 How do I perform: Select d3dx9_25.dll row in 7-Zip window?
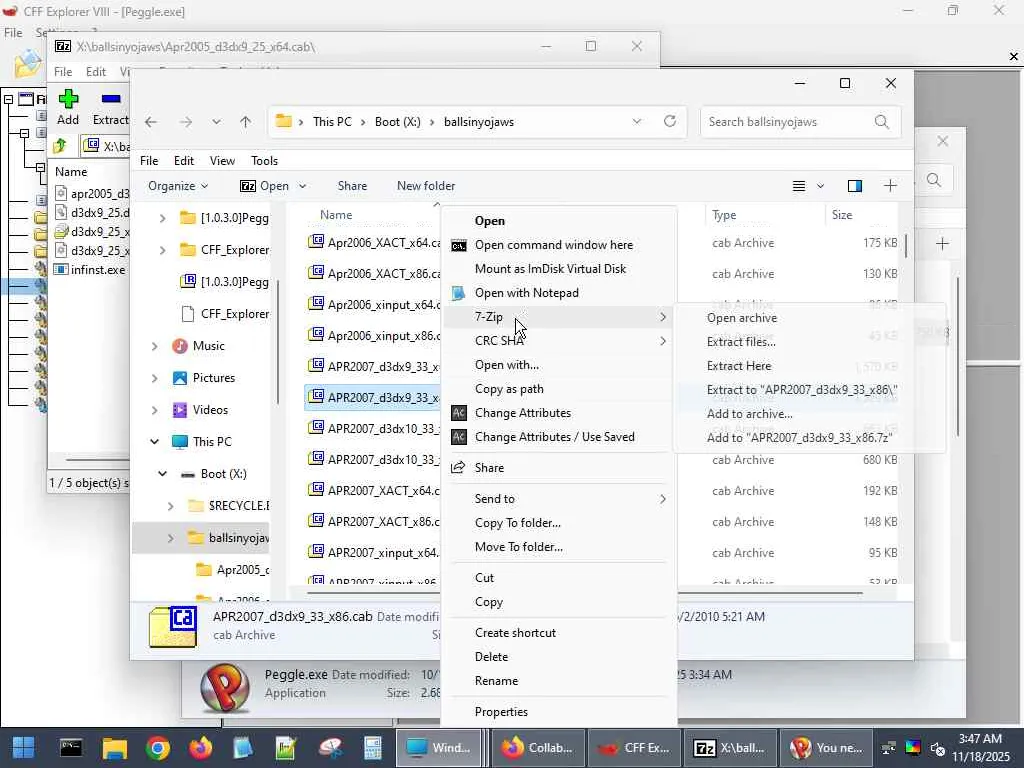[x=91, y=212]
